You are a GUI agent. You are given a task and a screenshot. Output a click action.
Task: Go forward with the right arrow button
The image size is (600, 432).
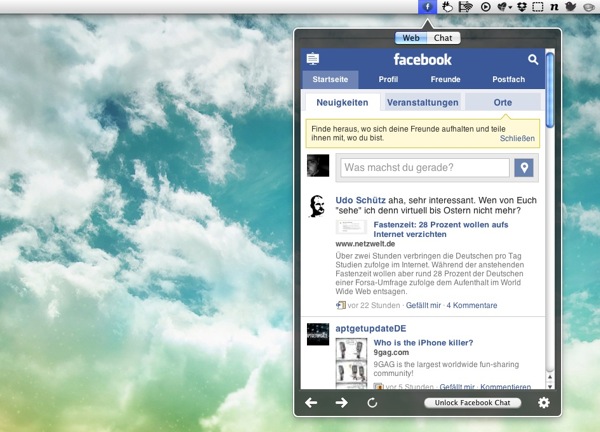[x=341, y=403]
